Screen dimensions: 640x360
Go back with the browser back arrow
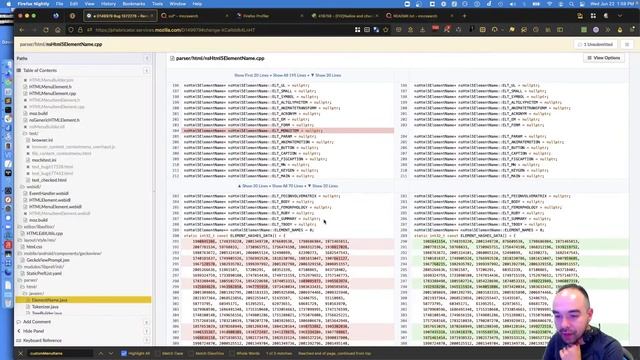click(x=22, y=30)
